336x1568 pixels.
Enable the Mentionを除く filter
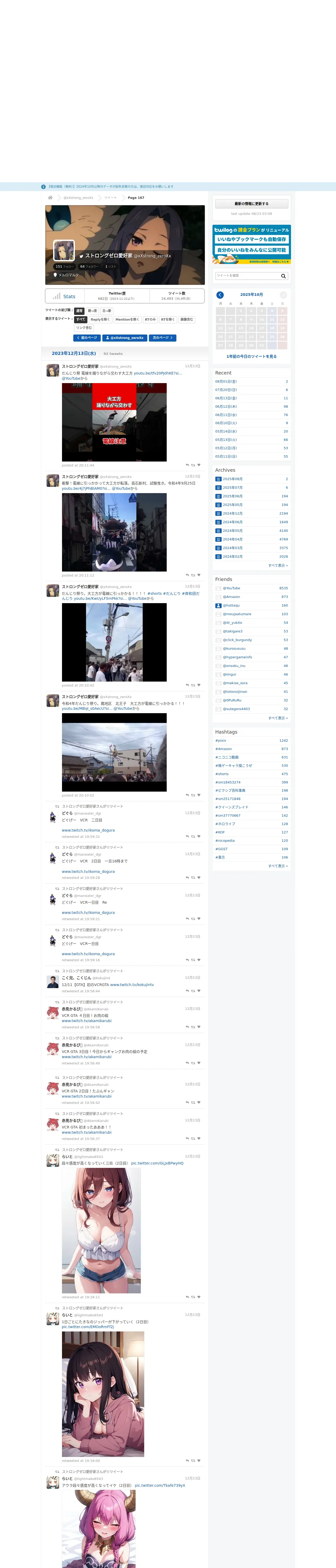(127, 320)
